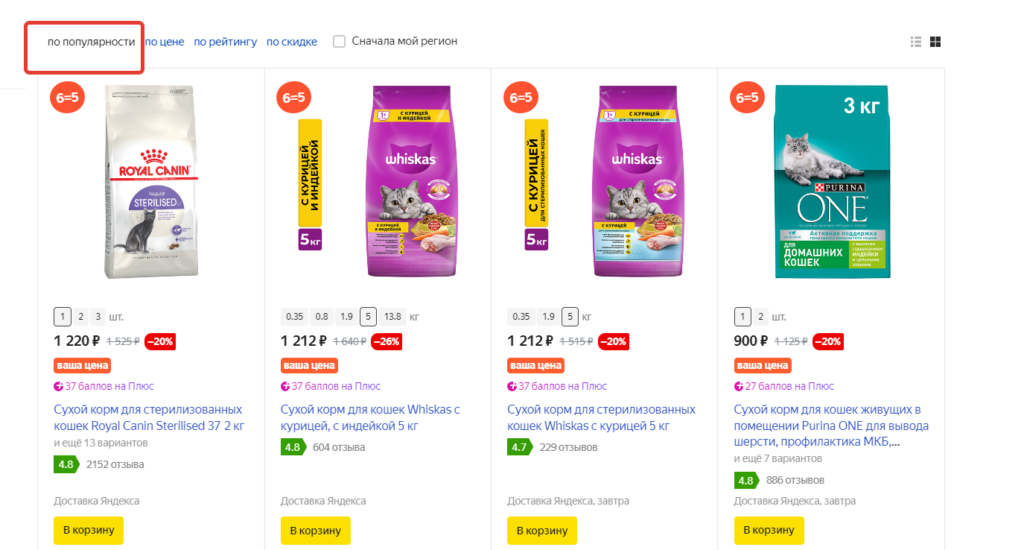Click the 4.8 rating badge for Purina ONE

746,480
